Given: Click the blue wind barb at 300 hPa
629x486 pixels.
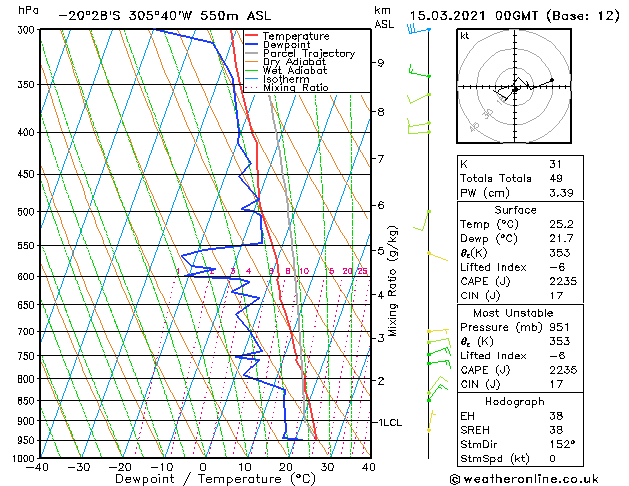Looking at the screenshot, I should pyautogui.click(x=418, y=29).
